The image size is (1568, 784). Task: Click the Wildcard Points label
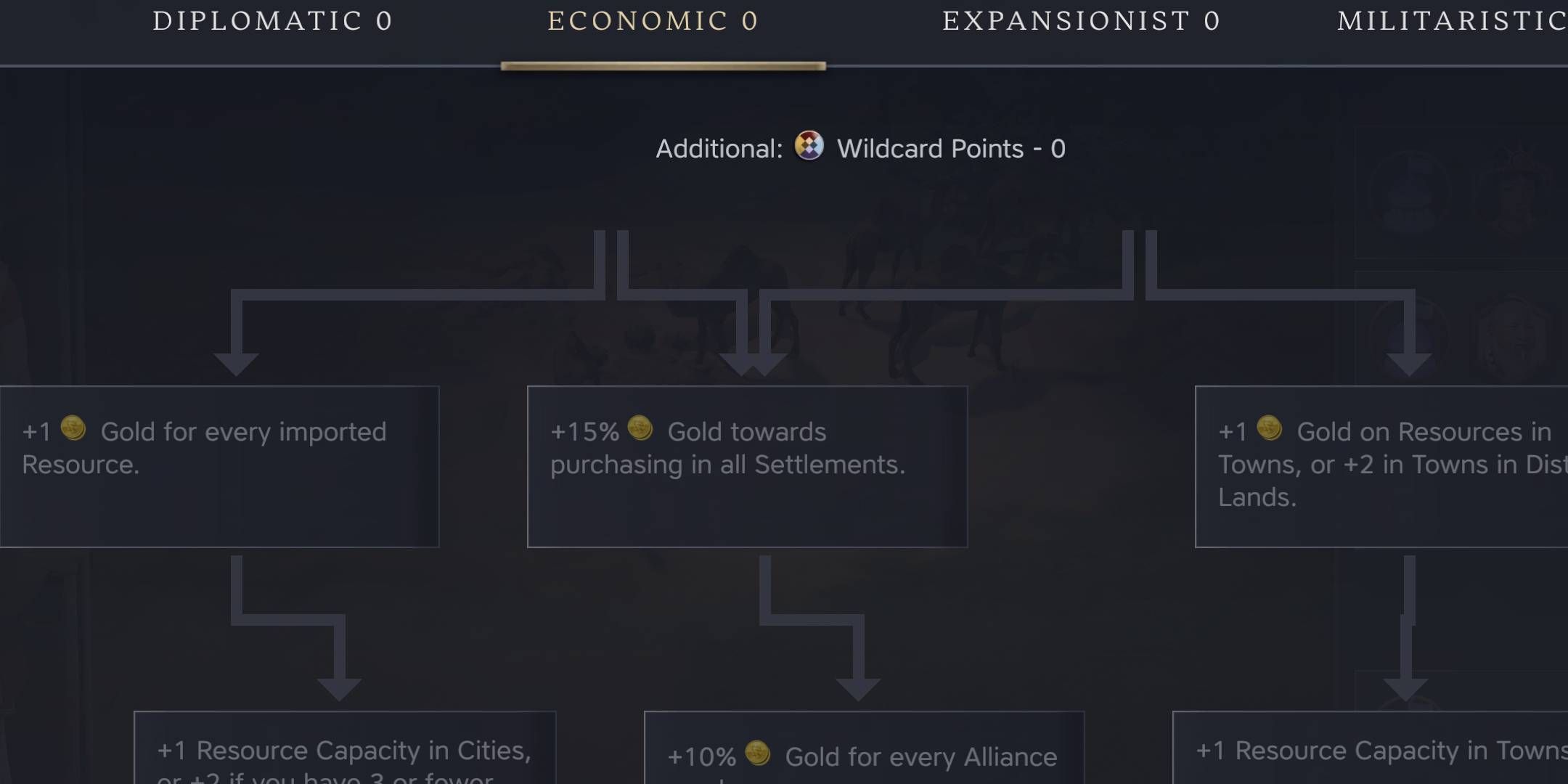pos(951,149)
